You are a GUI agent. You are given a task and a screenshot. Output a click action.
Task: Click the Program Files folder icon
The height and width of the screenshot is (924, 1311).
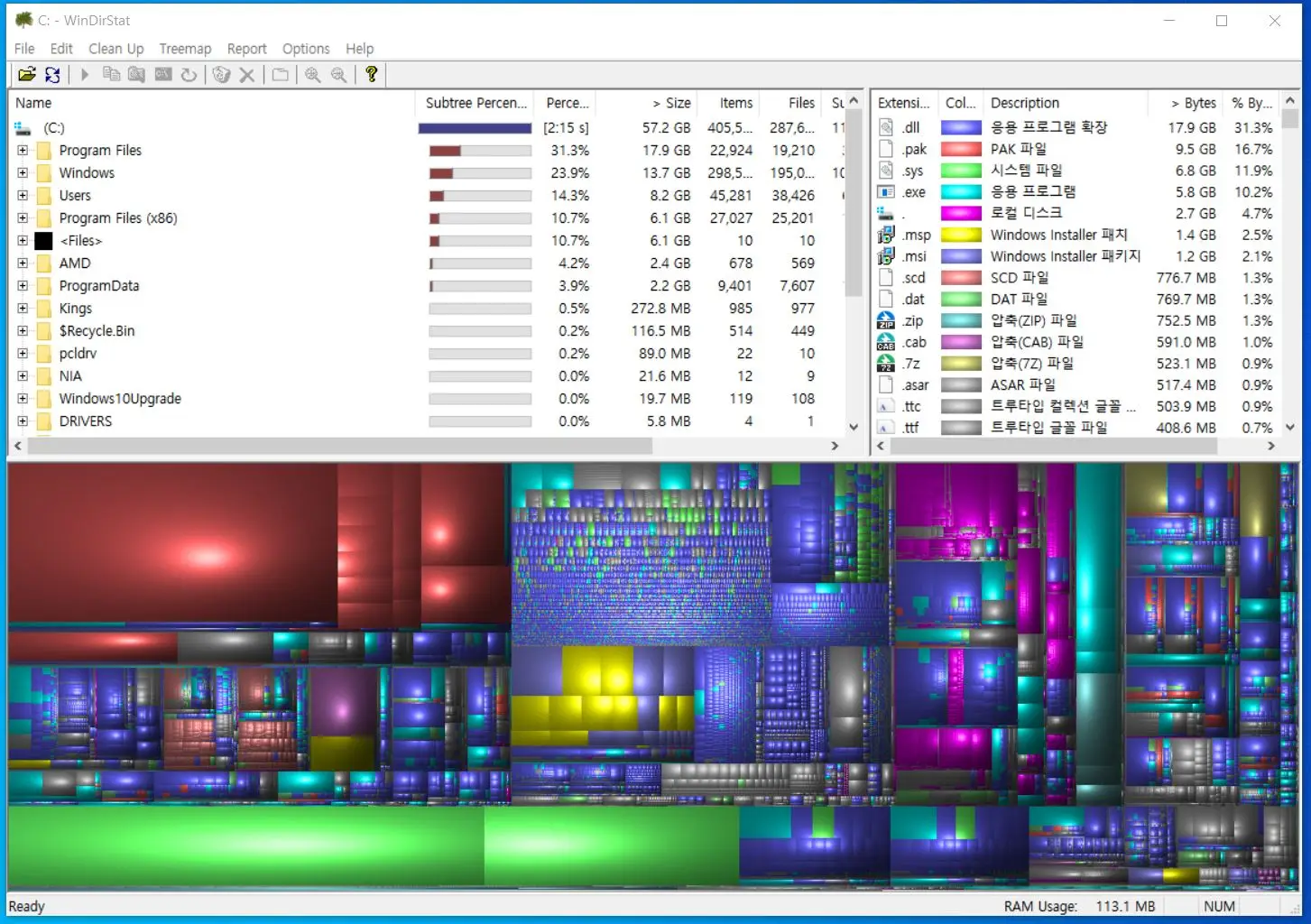pos(43,151)
